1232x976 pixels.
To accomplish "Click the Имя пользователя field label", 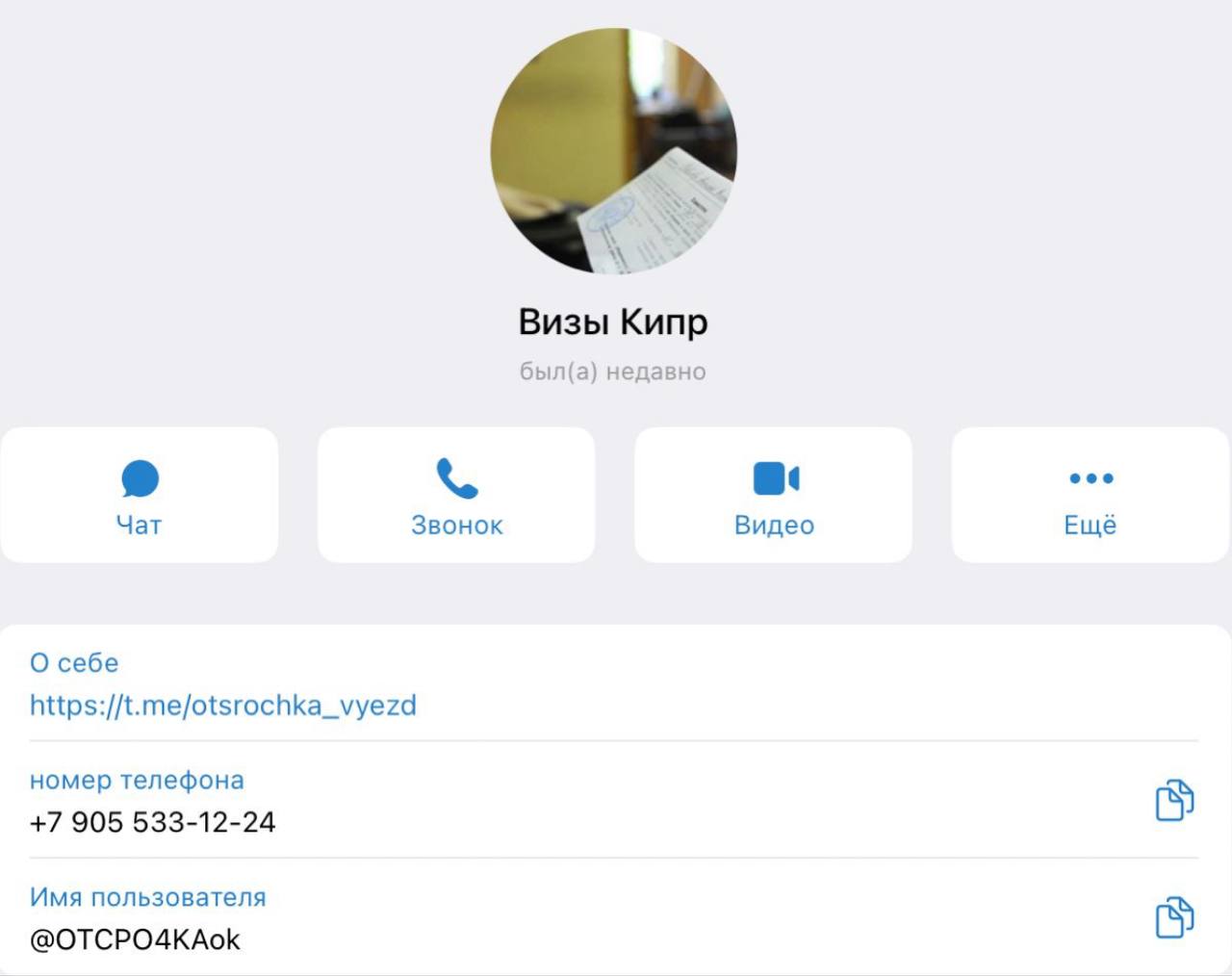I will point(148,897).
